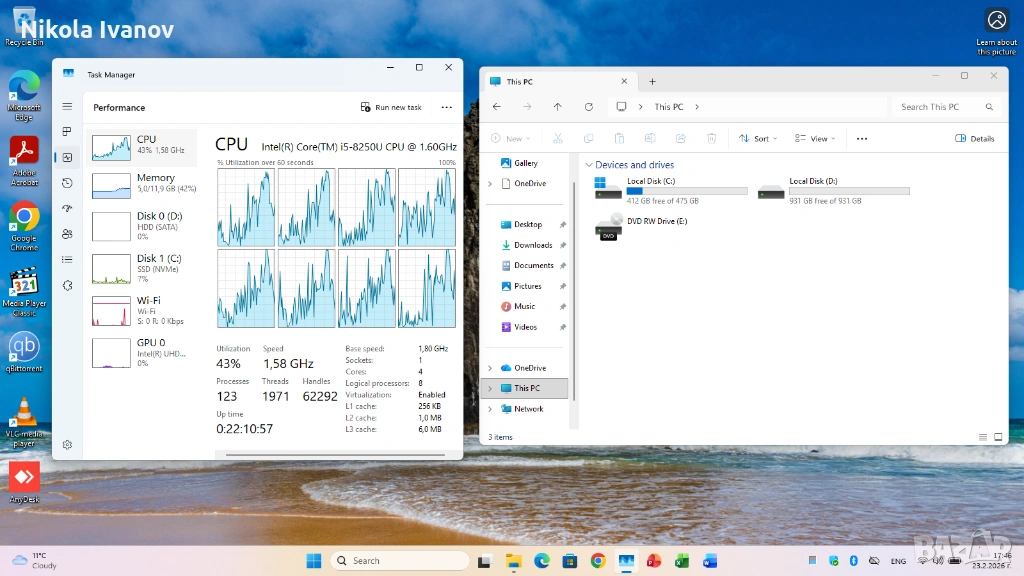Switch to large icons view in Explorer
The width and height of the screenshot is (1024, 576).
998,437
